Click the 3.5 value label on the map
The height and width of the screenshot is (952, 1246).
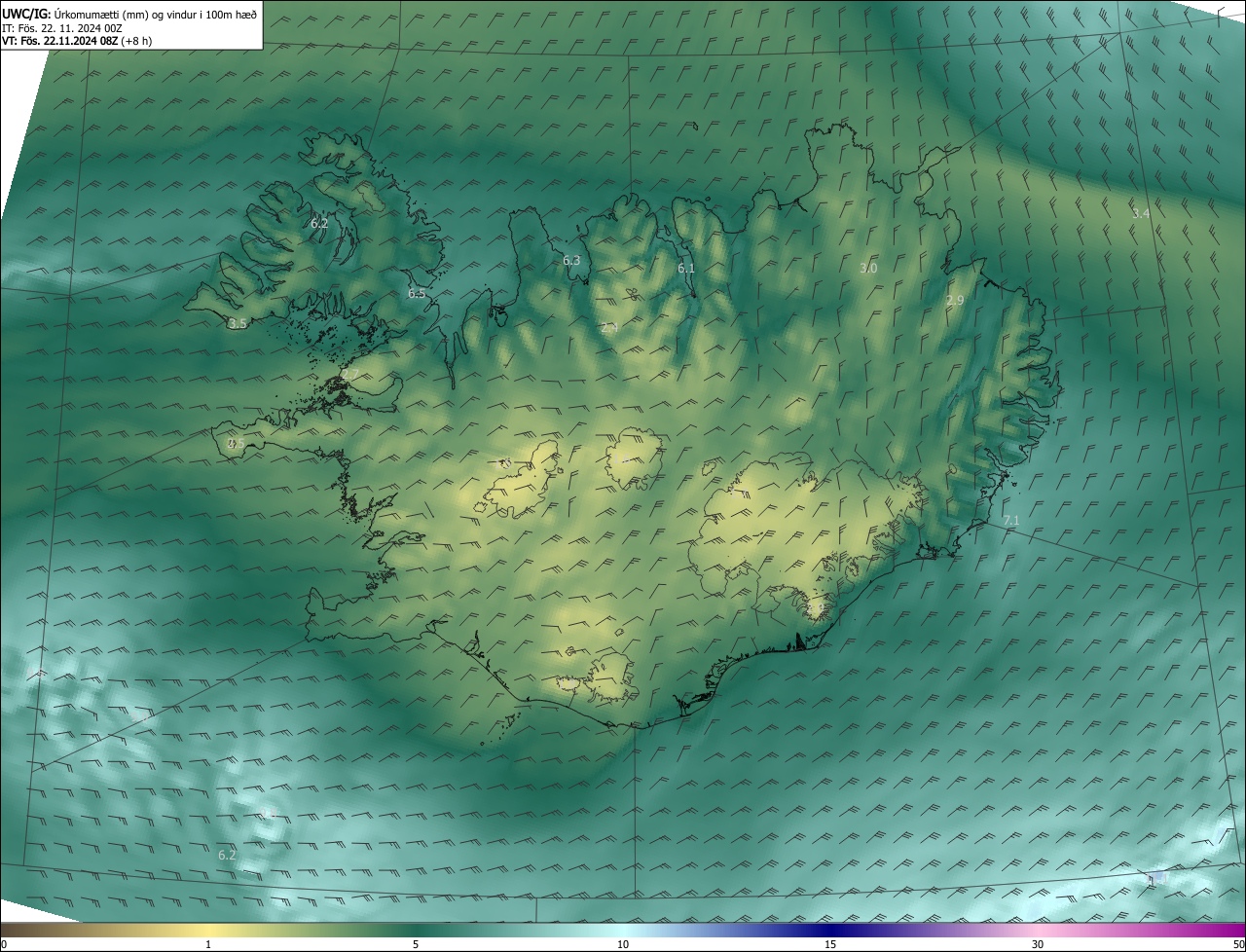tap(238, 324)
